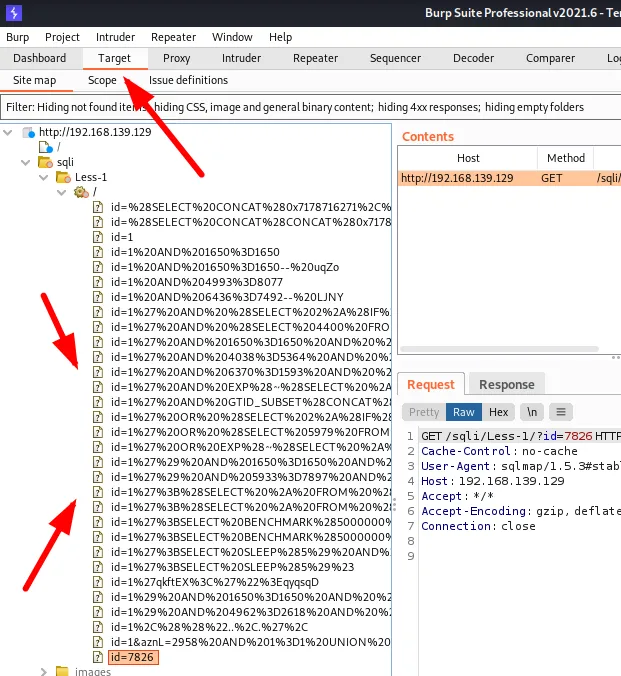Open the Window menu

(x=232, y=37)
